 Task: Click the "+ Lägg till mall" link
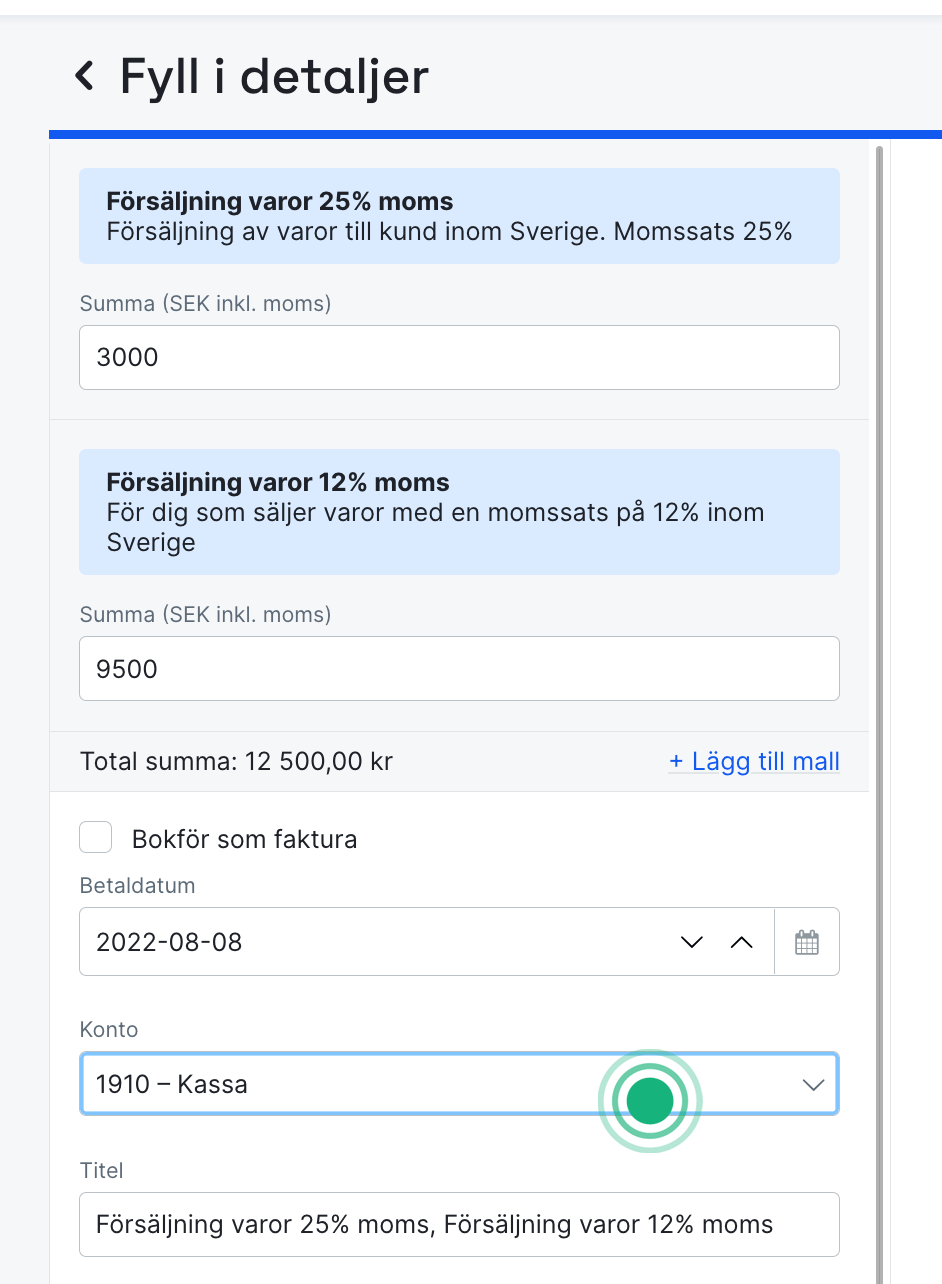[x=754, y=761]
